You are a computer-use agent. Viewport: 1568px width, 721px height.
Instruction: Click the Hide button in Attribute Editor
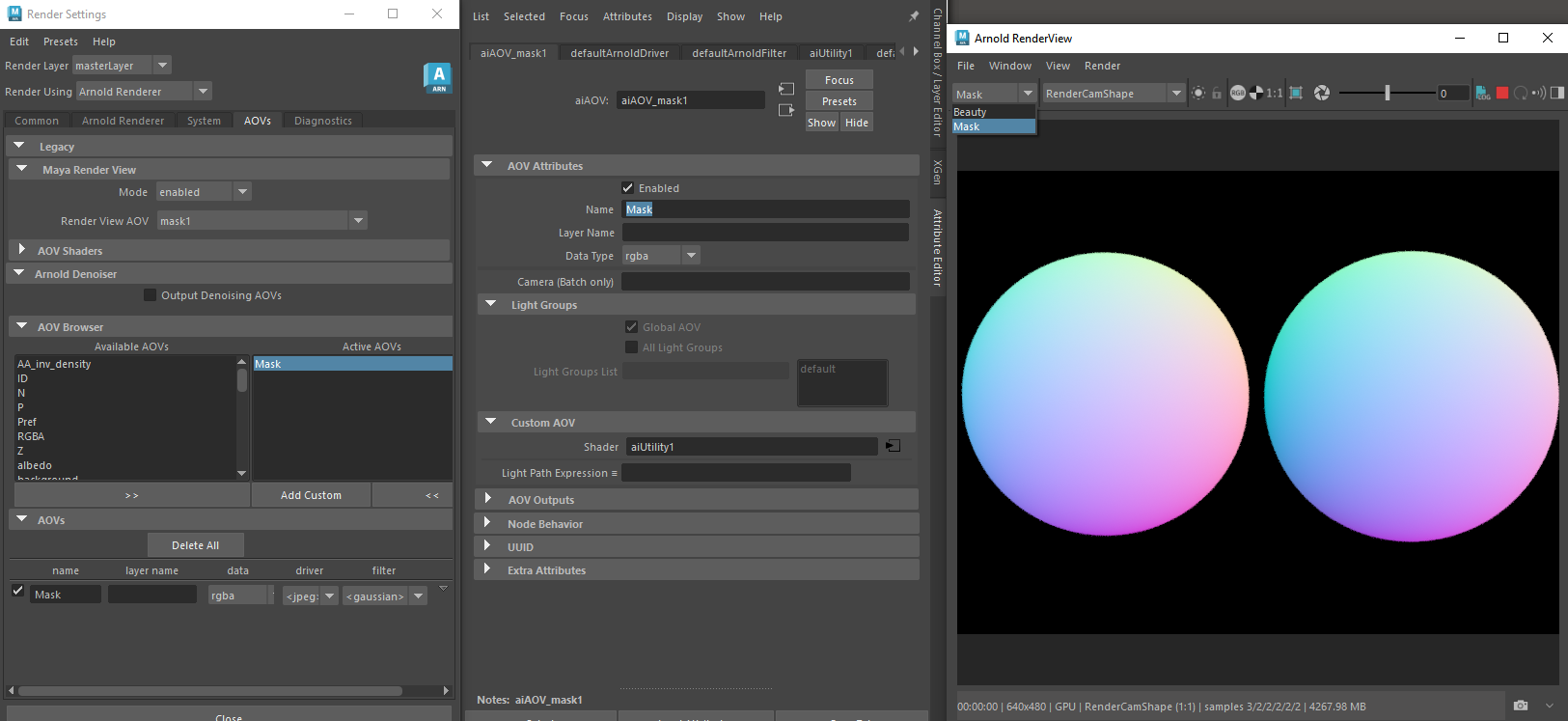coord(857,123)
